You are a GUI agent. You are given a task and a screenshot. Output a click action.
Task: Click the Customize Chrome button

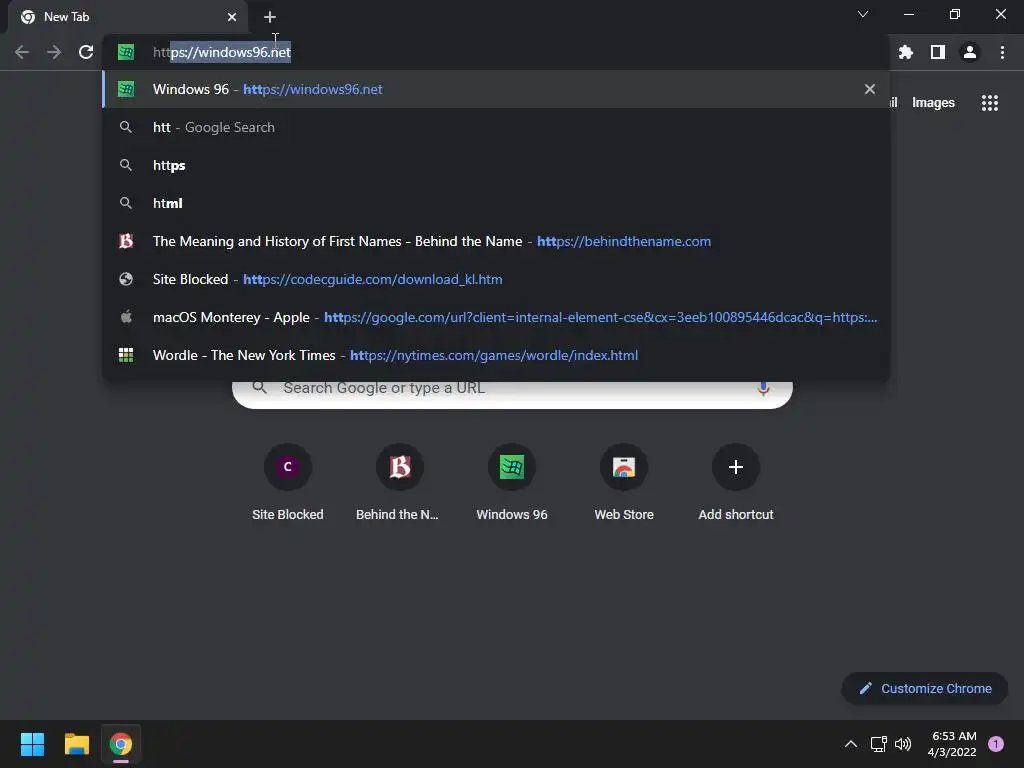click(925, 688)
